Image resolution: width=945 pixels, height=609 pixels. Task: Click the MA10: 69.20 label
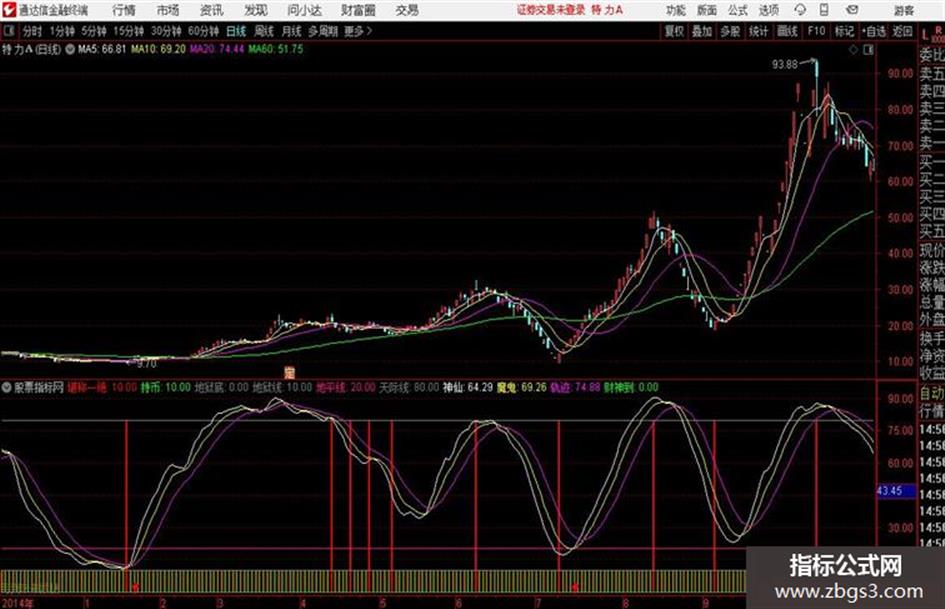point(159,49)
